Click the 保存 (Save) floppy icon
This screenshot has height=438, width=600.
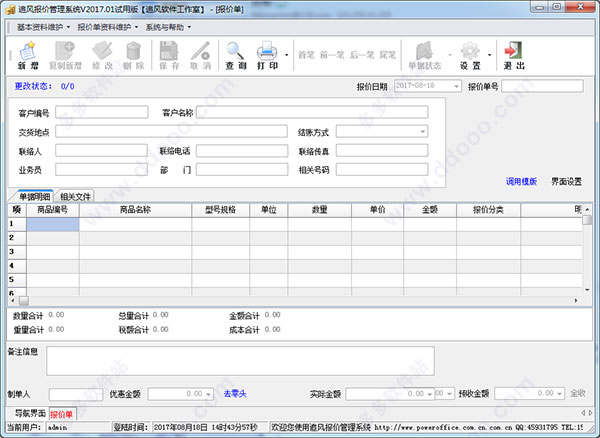[x=169, y=55]
